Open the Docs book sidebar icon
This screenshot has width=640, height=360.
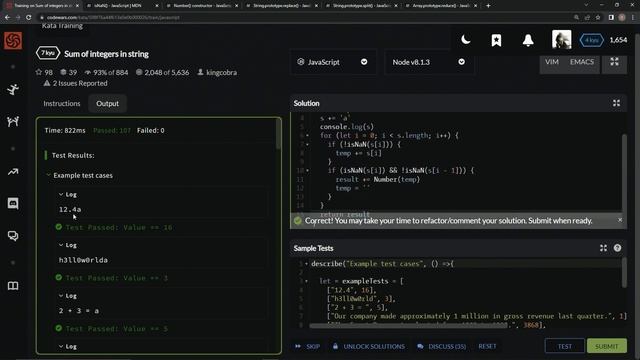[x=13, y=286]
